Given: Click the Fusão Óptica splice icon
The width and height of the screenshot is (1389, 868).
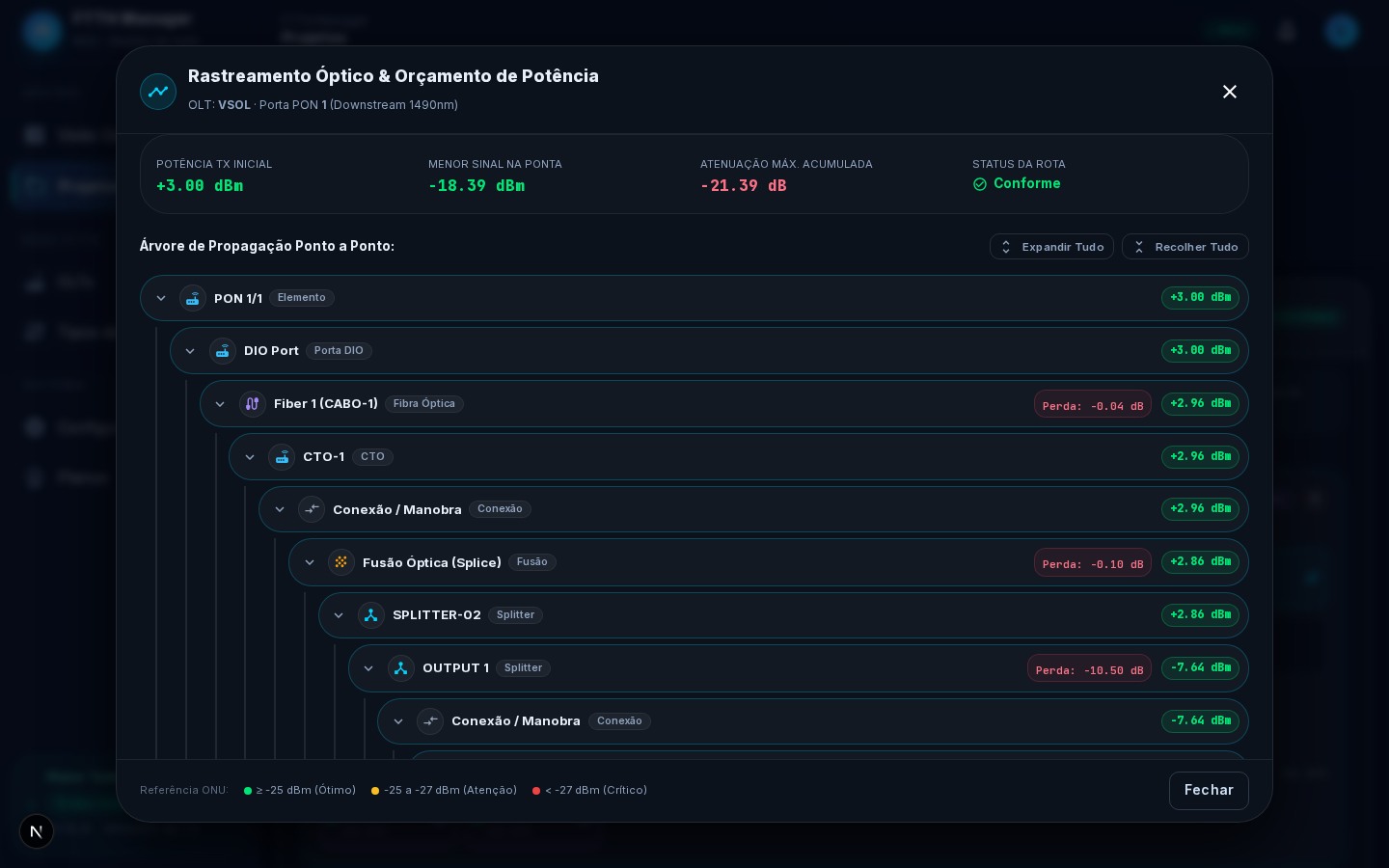Looking at the screenshot, I should (341, 562).
